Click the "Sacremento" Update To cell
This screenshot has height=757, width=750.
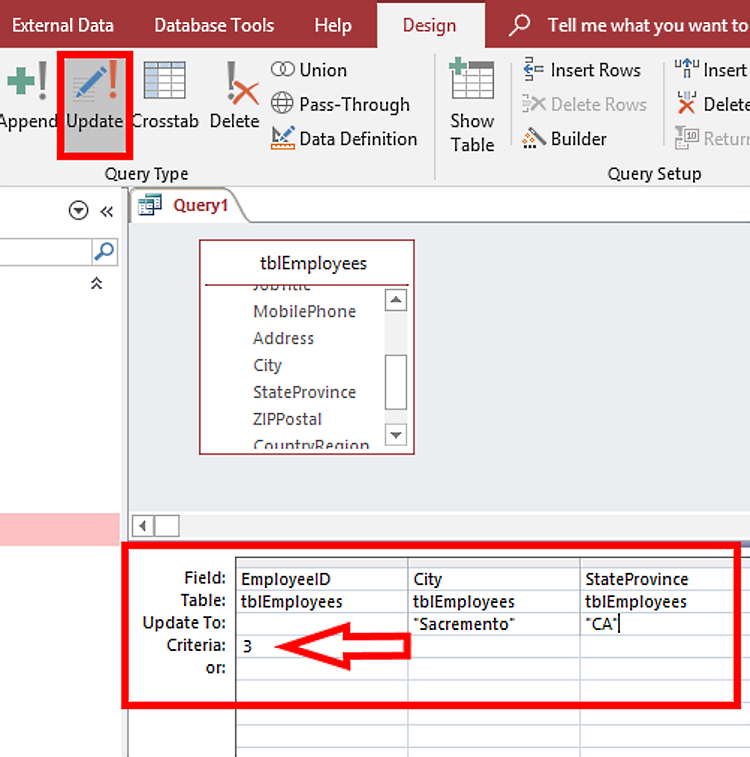tap(494, 624)
